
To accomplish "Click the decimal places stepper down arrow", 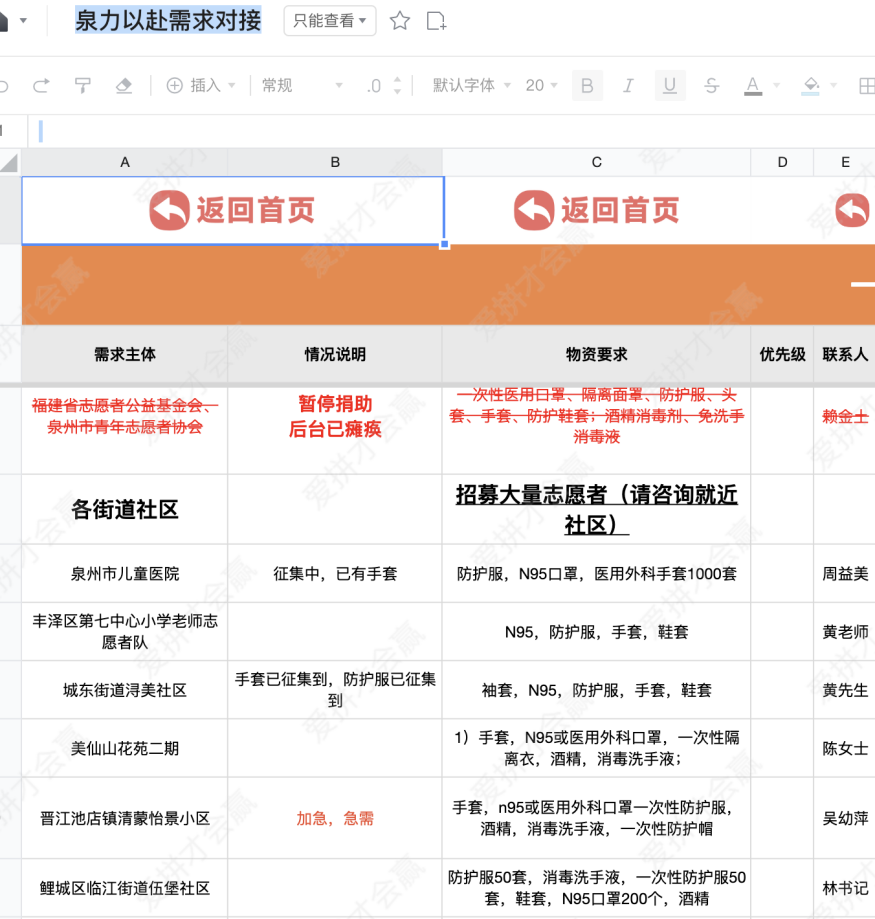I will pyautogui.click(x=397, y=91).
